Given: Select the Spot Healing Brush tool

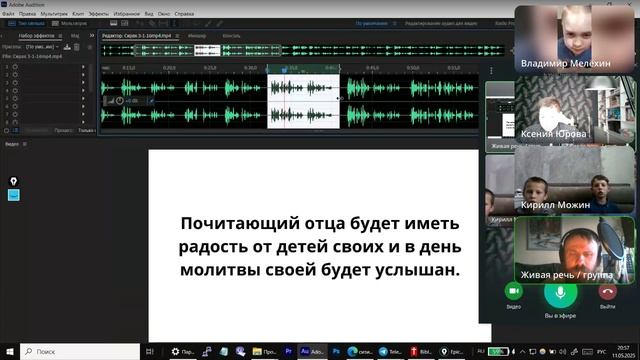Looking at the screenshot, I should pos(220,24).
